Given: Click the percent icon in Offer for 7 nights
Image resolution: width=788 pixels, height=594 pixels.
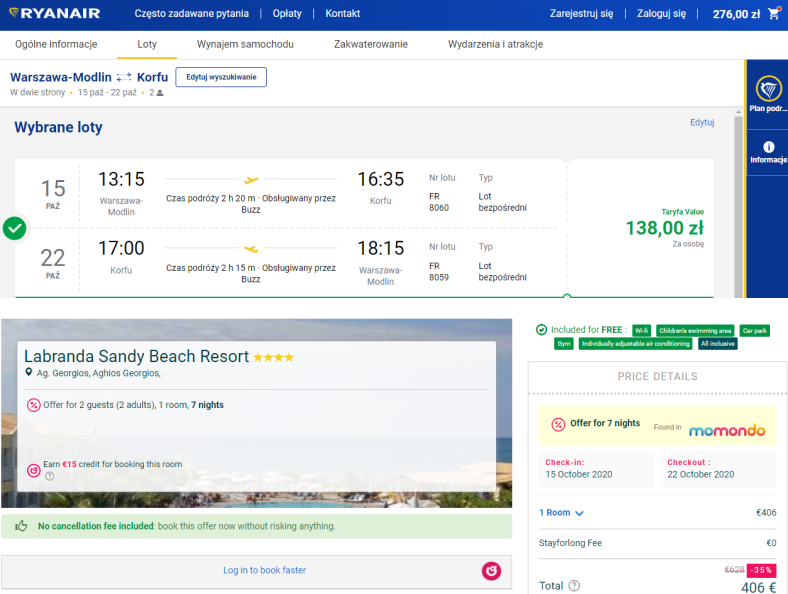Looking at the screenshot, I should pos(558,425).
